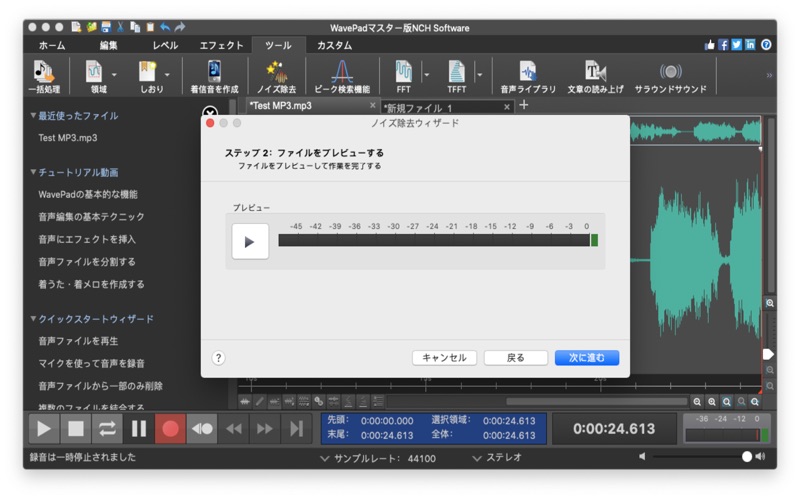Screen dimensions: 800x500
Task: Open the FFT dropdown arrow
Action: coord(427,74)
